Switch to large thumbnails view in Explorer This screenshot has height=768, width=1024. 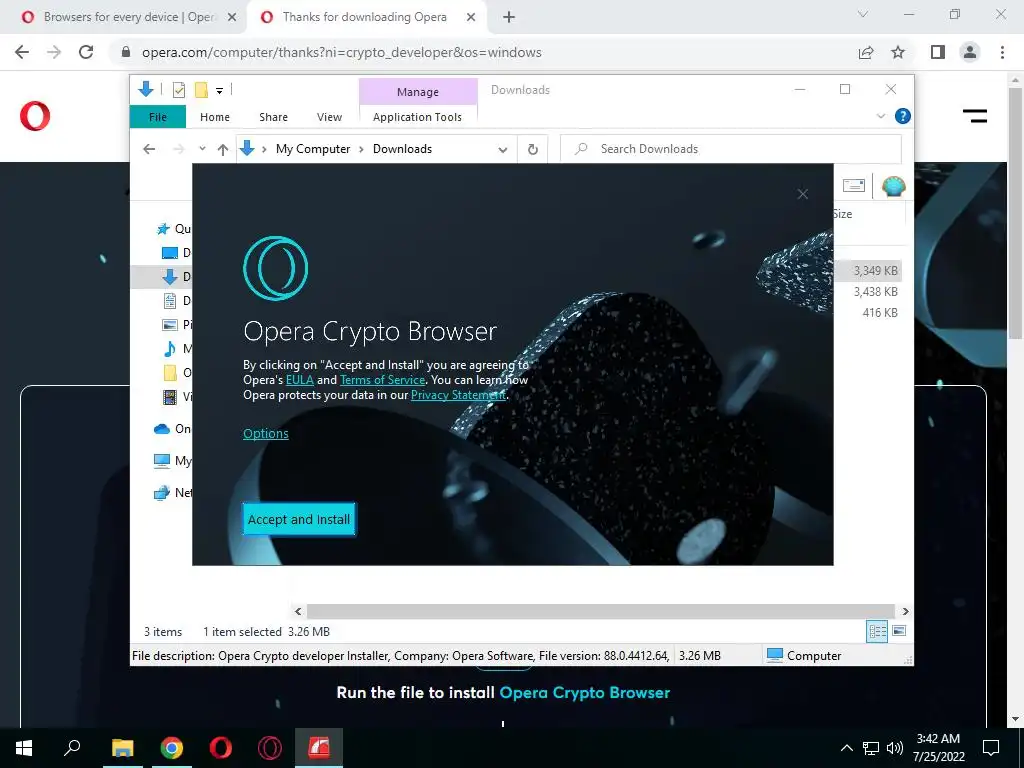(x=899, y=631)
